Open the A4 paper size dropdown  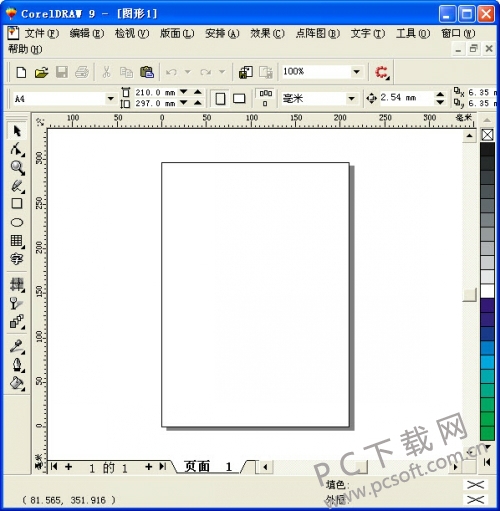tap(110, 99)
